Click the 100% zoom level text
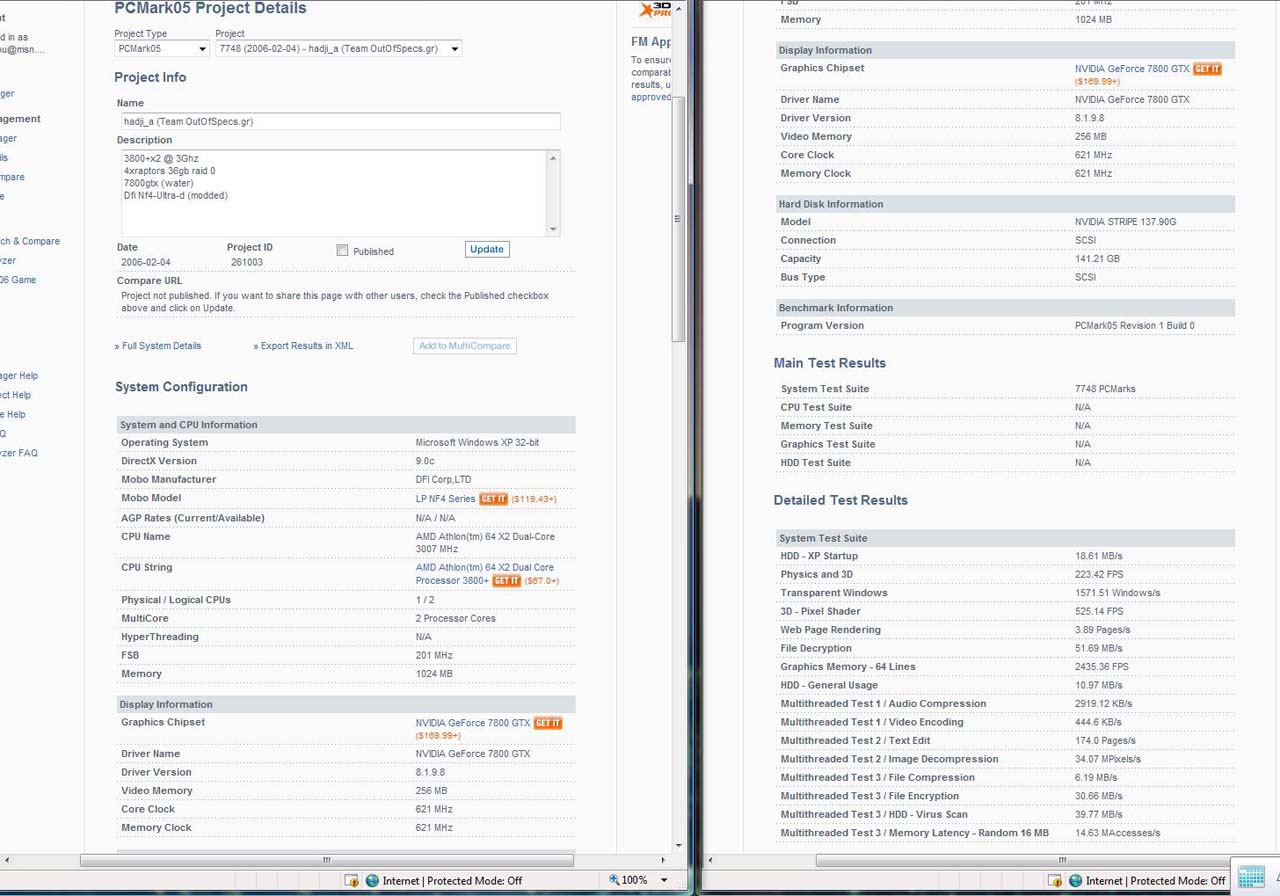1280x896 pixels. point(635,880)
